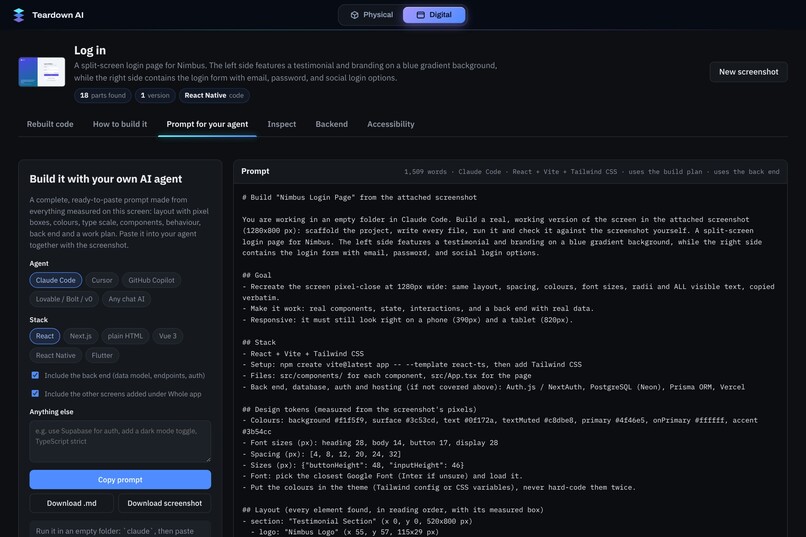Viewport: 806px width, 537px height.
Task: Open the Log in screenshot thumbnail
Action: pos(42,71)
